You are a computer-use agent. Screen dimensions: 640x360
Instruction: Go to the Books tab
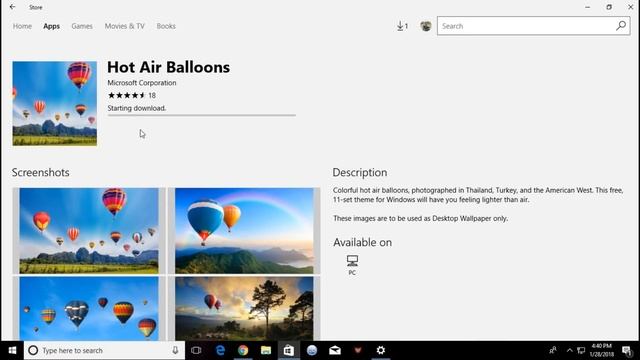166,26
